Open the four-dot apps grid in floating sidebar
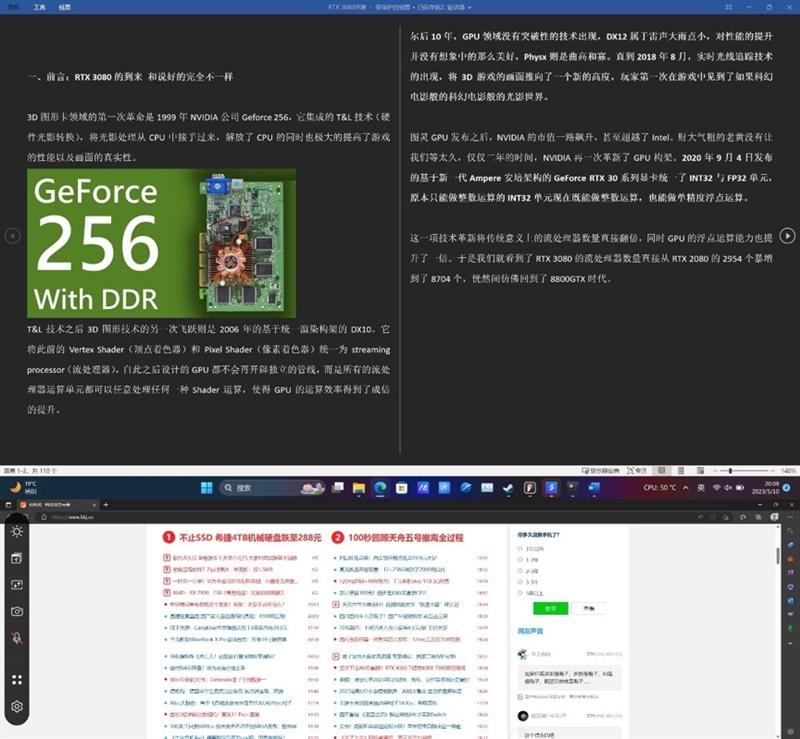800x739 pixels. pos(17,679)
